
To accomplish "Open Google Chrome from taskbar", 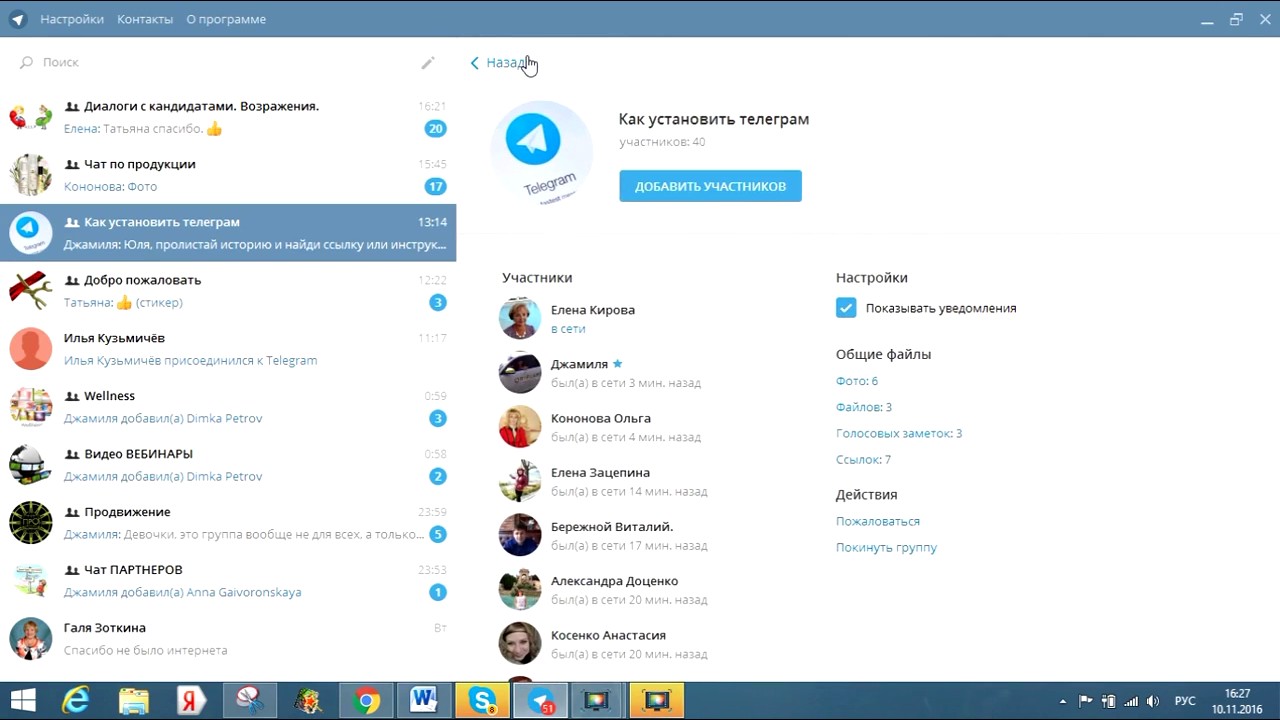I will [x=366, y=701].
